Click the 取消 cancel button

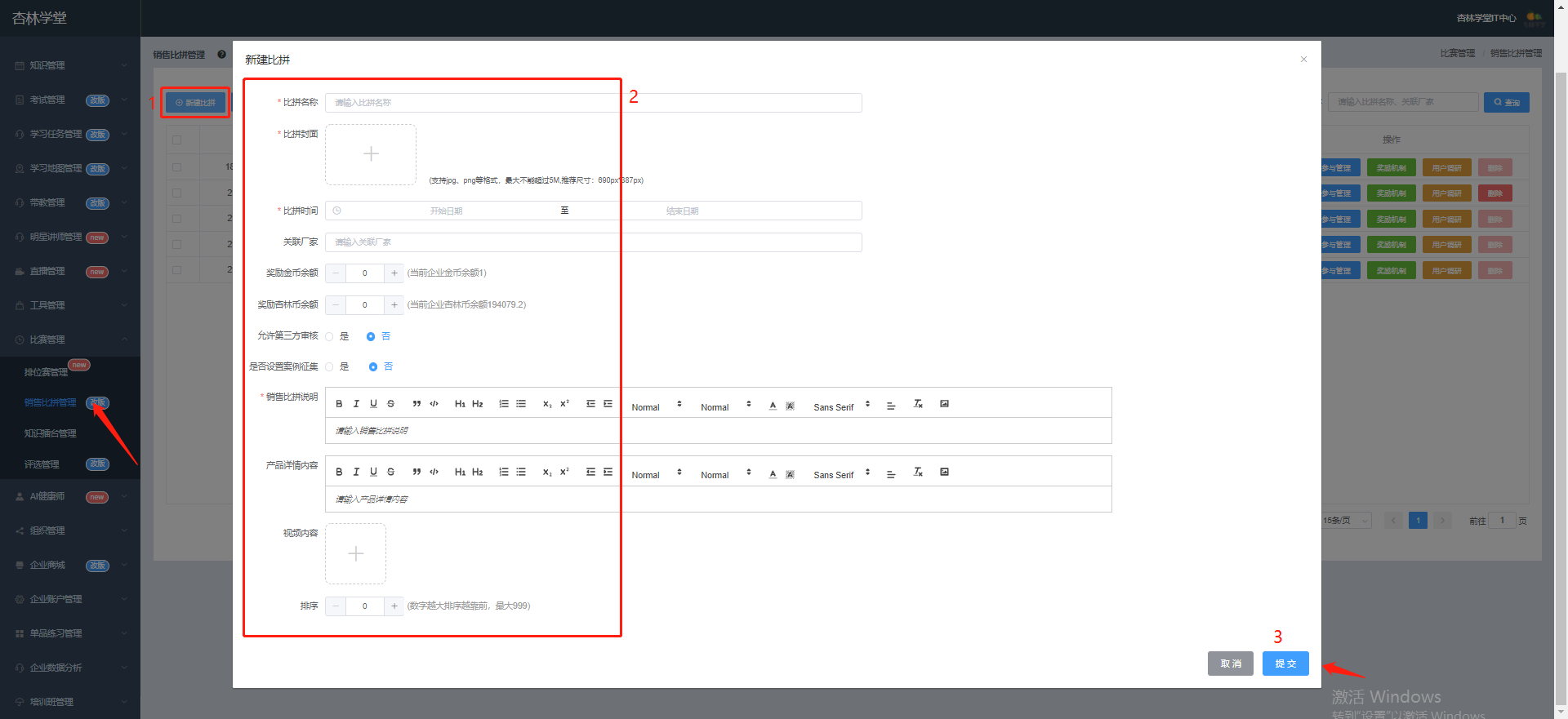point(1231,664)
